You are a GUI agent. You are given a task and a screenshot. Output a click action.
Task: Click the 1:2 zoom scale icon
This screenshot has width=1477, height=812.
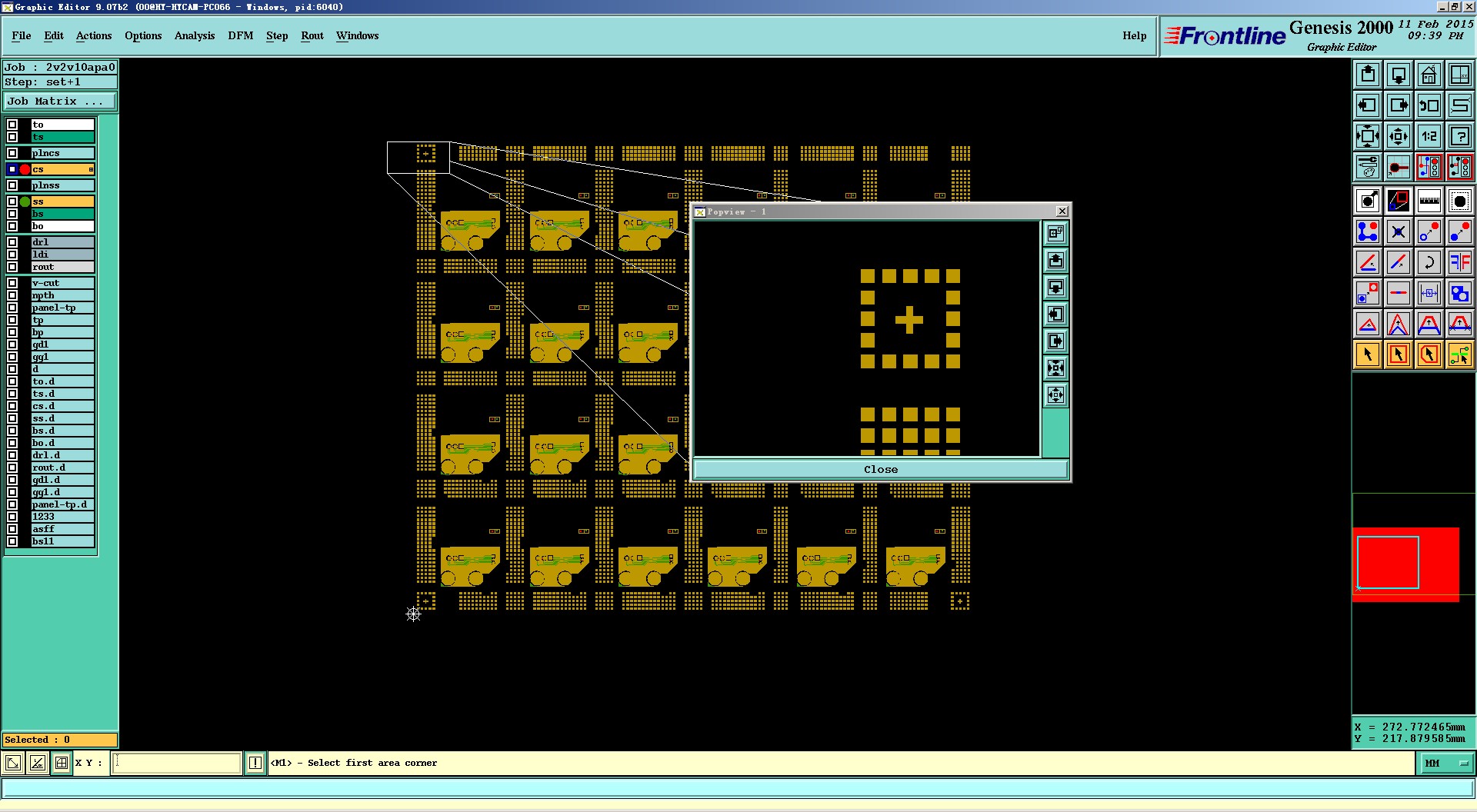[x=1429, y=136]
